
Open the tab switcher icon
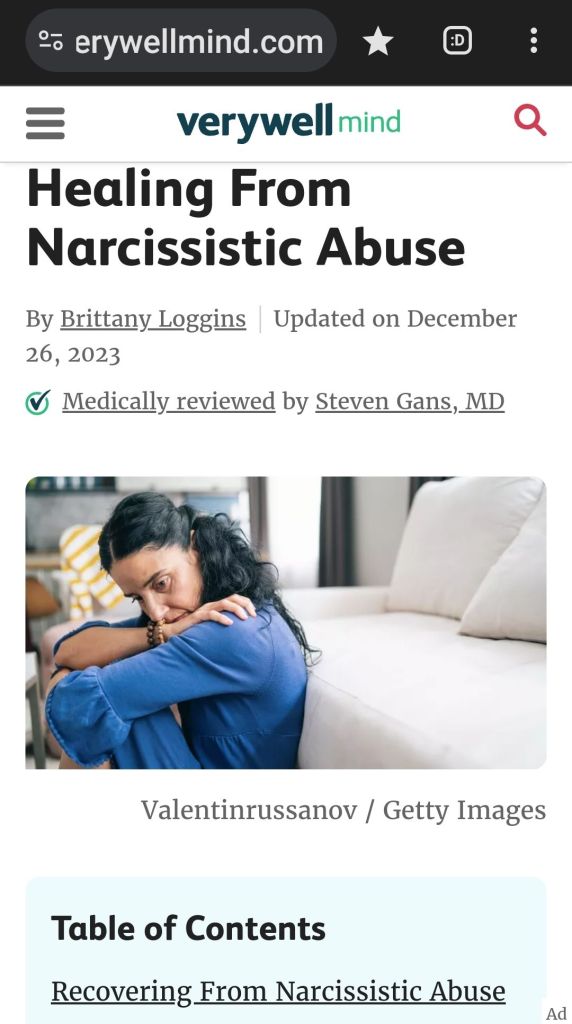(x=457, y=41)
